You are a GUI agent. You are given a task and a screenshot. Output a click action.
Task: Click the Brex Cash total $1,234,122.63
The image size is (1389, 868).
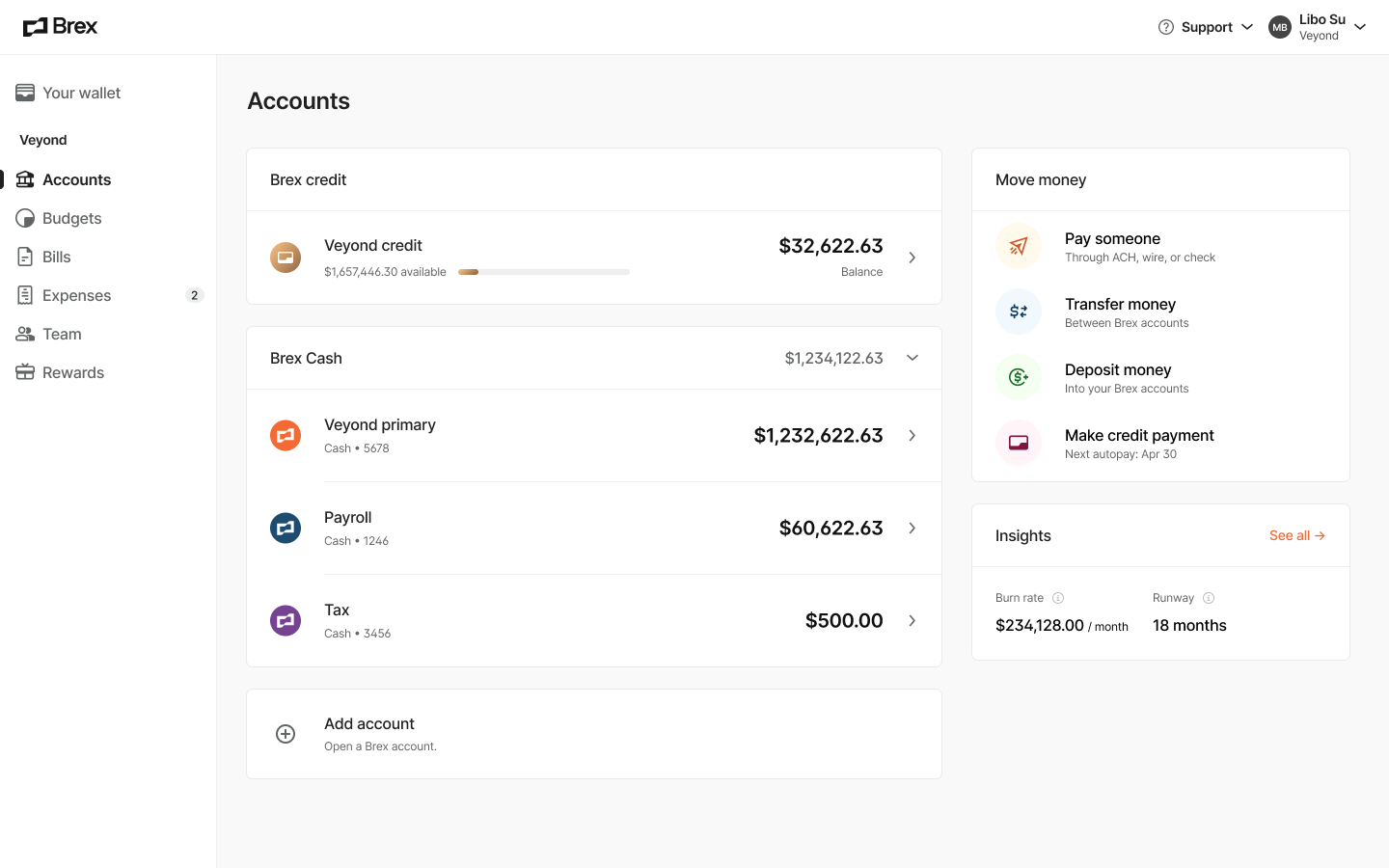tap(833, 358)
